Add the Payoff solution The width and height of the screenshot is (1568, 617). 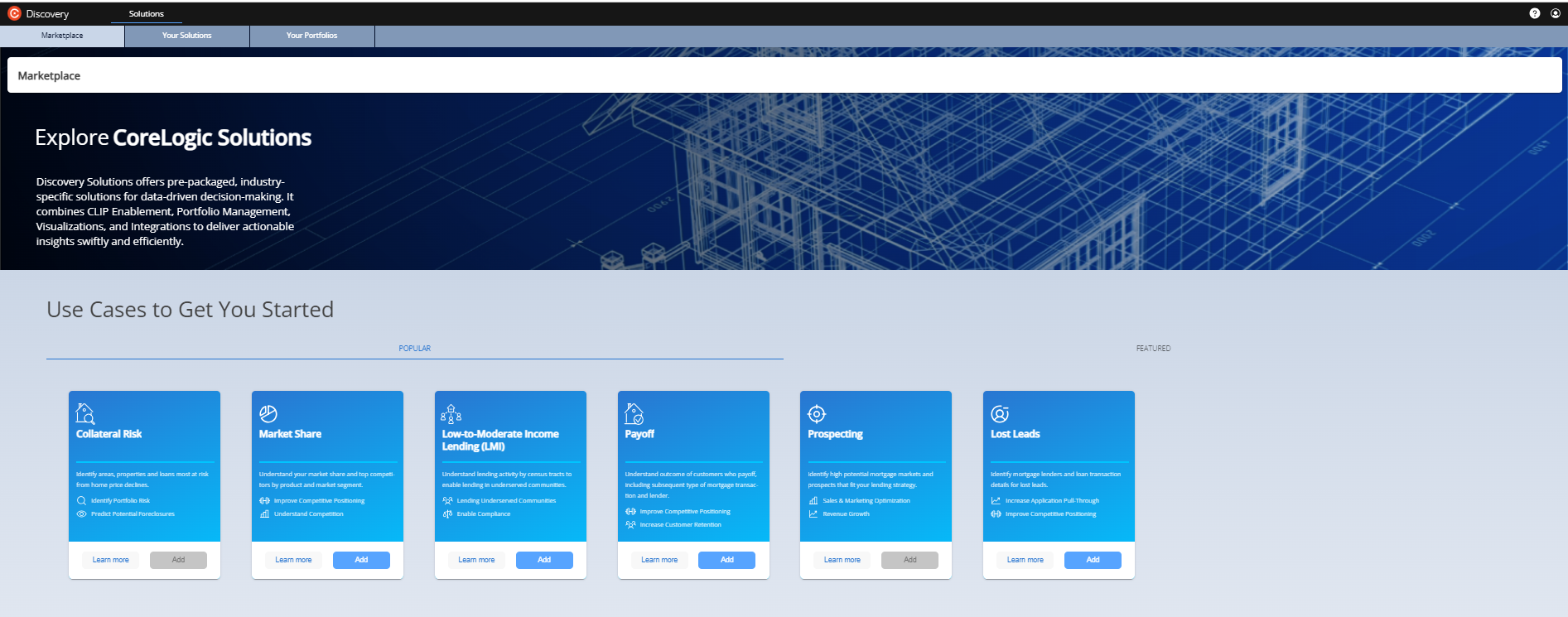tap(727, 560)
